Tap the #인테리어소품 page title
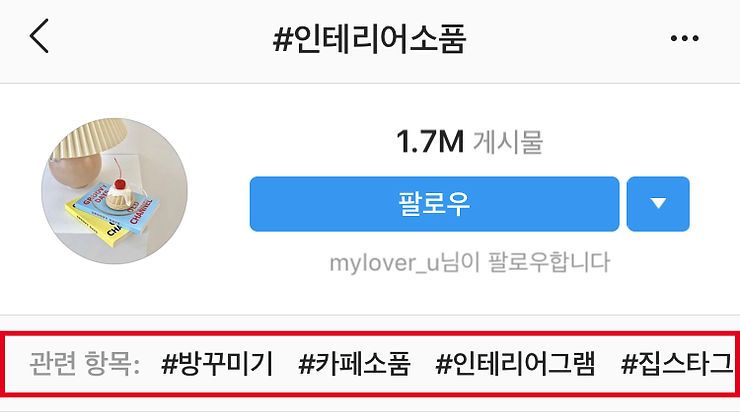This screenshot has height=412, width=740. click(x=370, y=38)
